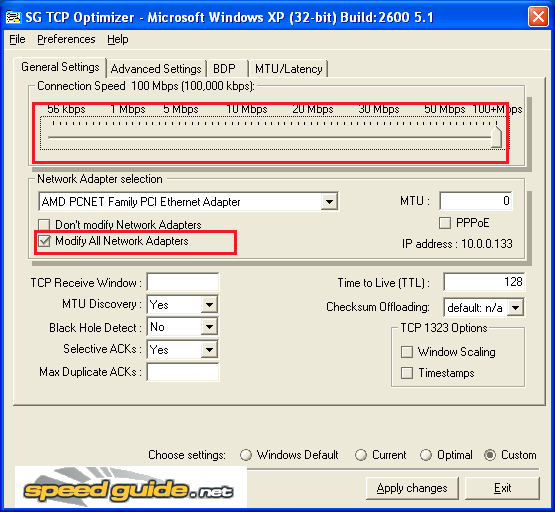Switch to the Advanced Settings tab
The width and height of the screenshot is (555, 512).
tap(156, 69)
